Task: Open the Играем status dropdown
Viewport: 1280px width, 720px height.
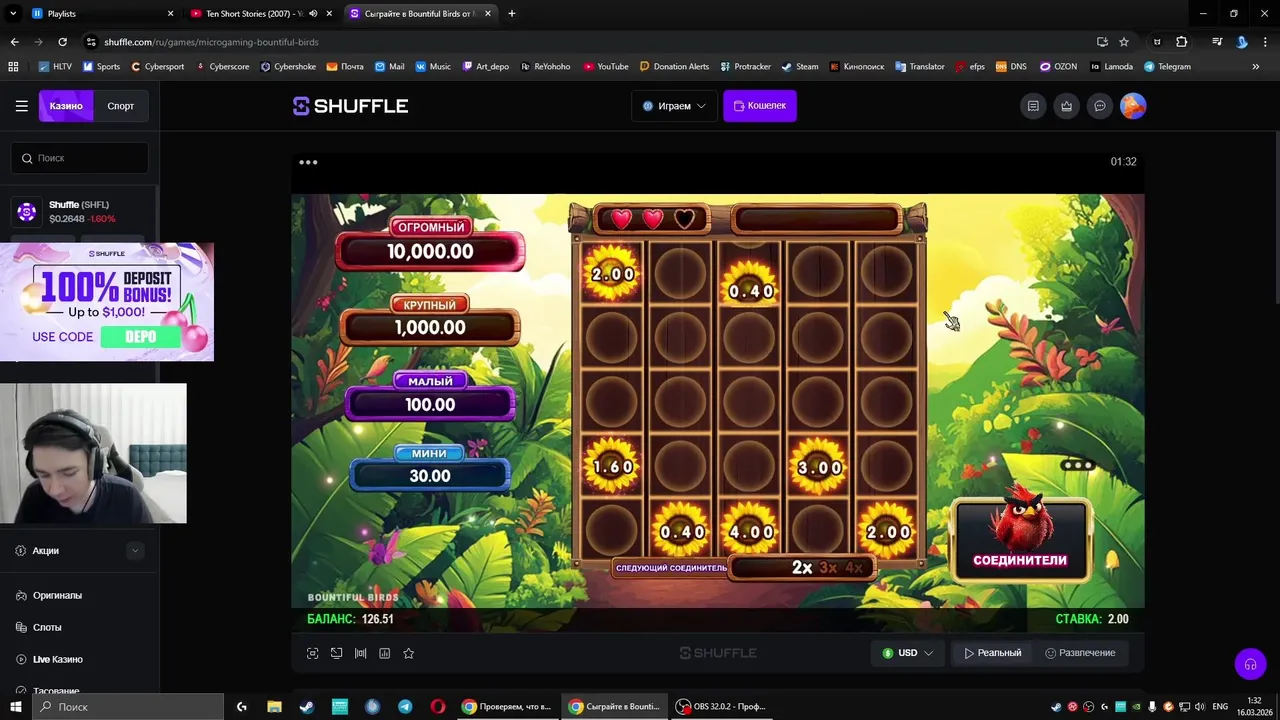Action: [x=674, y=106]
